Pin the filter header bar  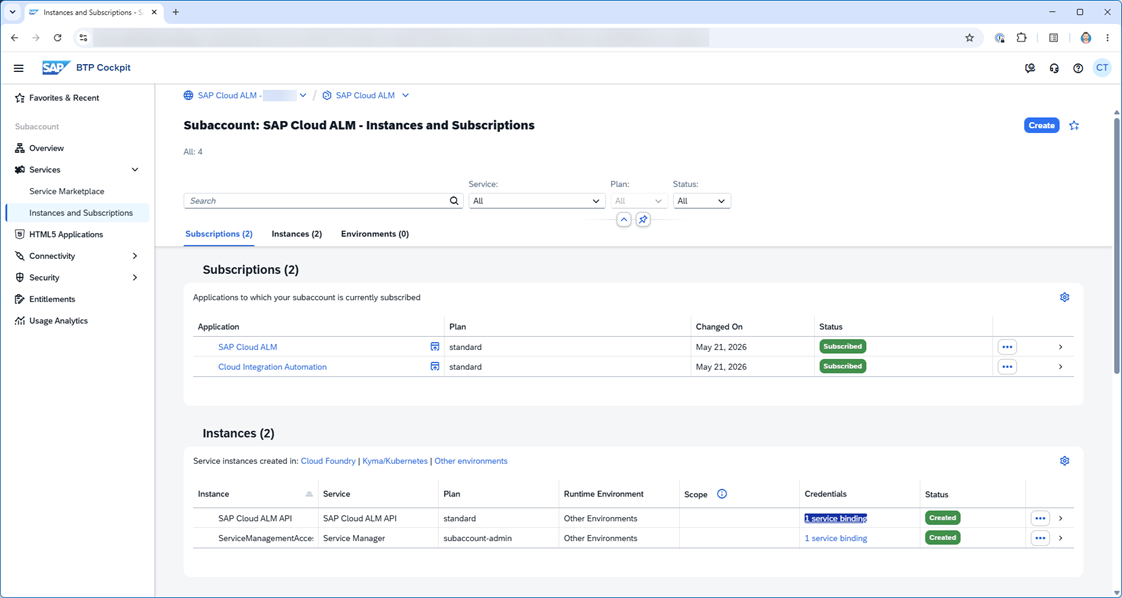643,220
